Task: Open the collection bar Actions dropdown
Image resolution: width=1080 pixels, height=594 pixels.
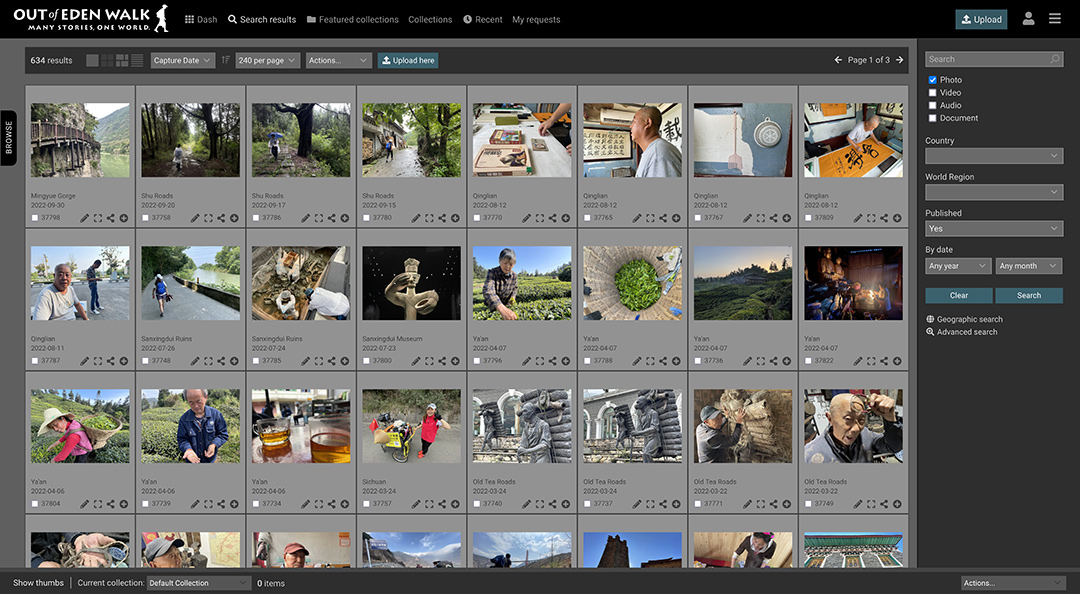Action: pyautogui.click(x=1012, y=583)
